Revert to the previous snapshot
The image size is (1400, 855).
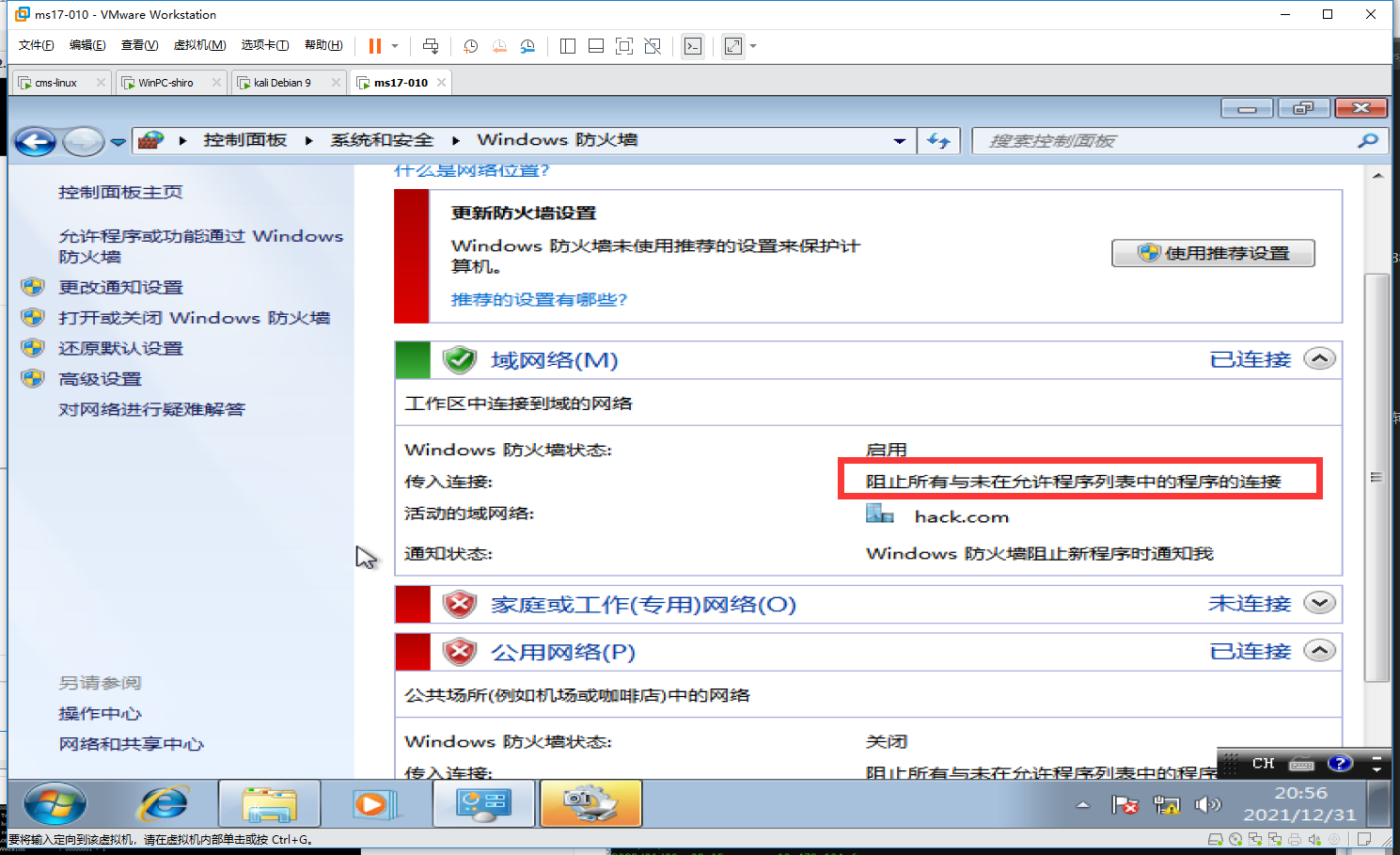click(x=499, y=46)
